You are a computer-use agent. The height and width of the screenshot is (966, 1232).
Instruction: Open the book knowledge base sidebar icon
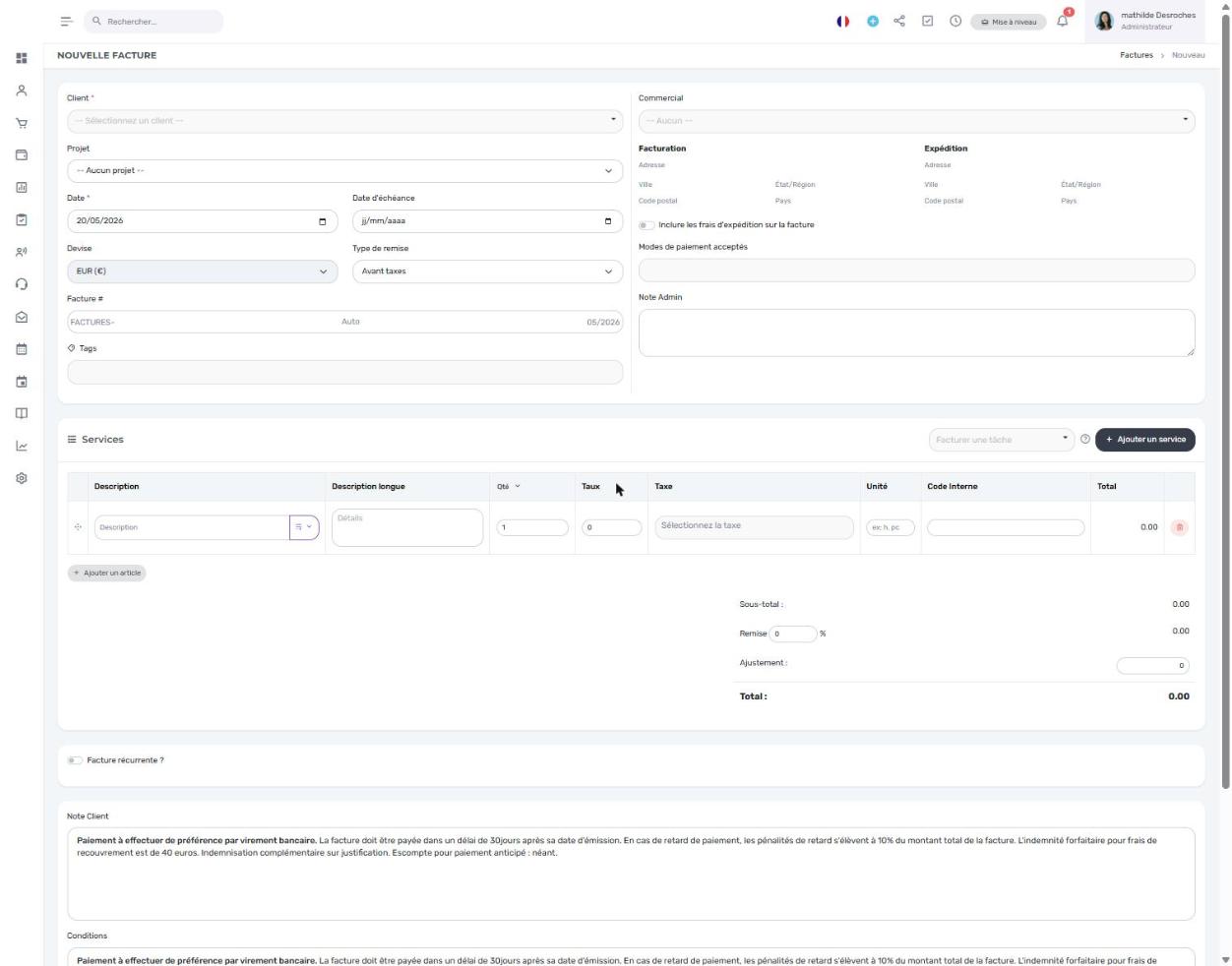coord(22,413)
